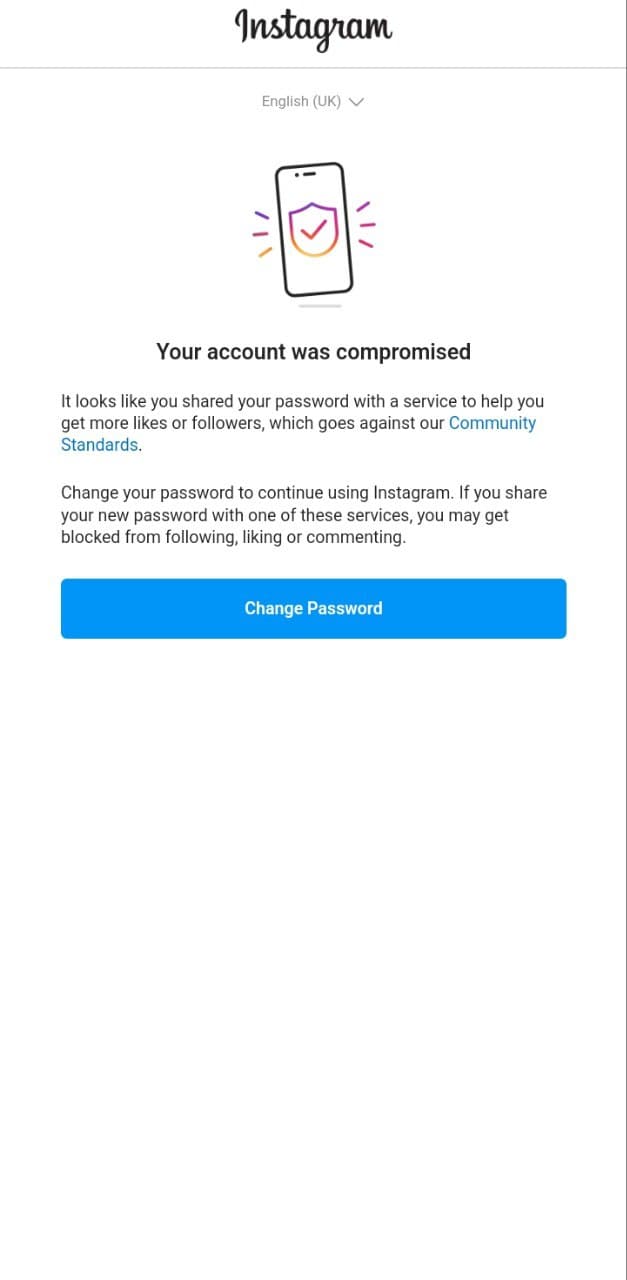Click the red checkmark in the shield
The image size is (627, 1280).
[x=314, y=229]
